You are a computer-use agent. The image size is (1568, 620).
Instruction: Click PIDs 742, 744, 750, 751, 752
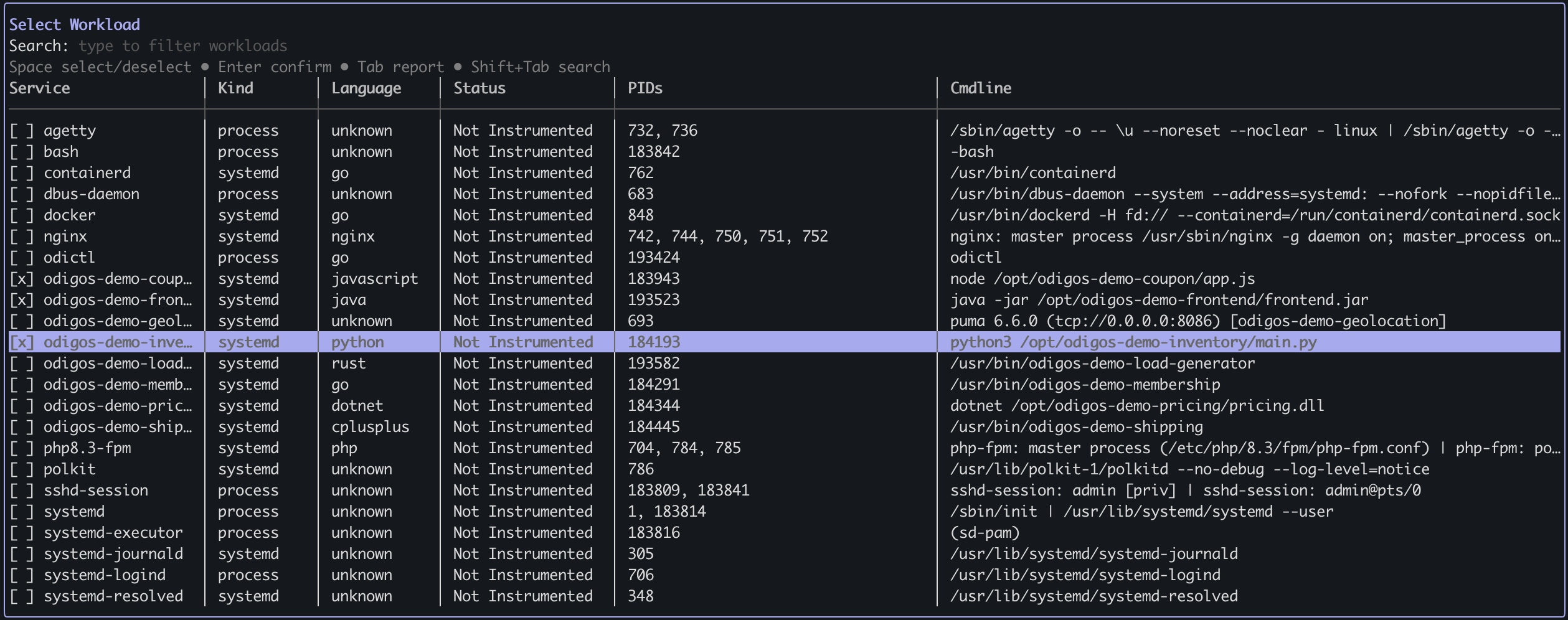tap(728, 237)
